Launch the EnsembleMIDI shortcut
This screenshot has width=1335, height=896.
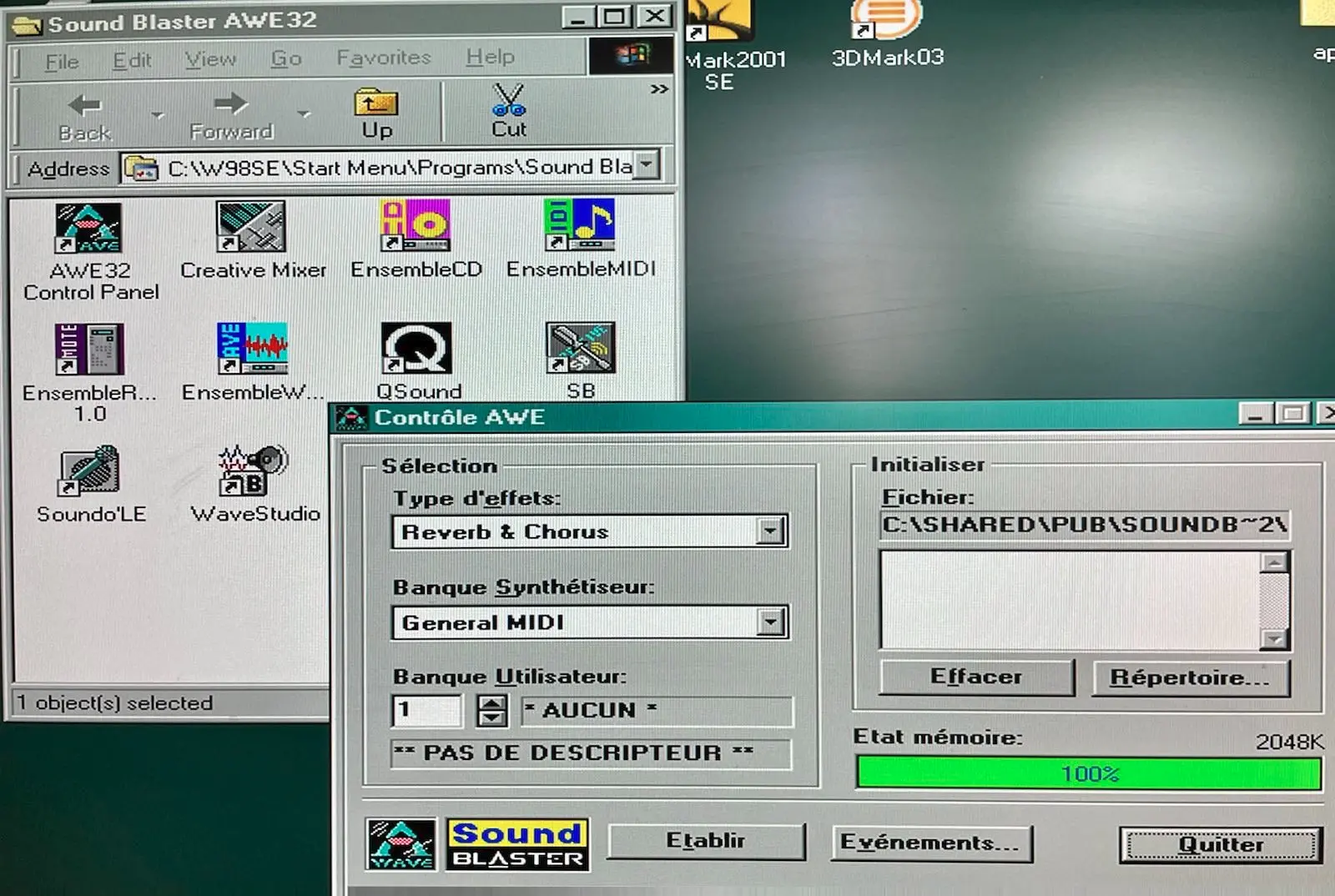(x=581, y=239)
